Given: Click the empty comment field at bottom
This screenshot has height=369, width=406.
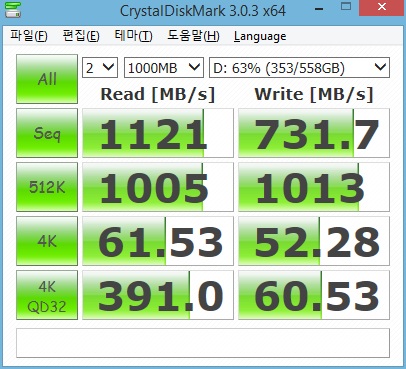Looking at the screenshot, I should [x=203, y=343].
